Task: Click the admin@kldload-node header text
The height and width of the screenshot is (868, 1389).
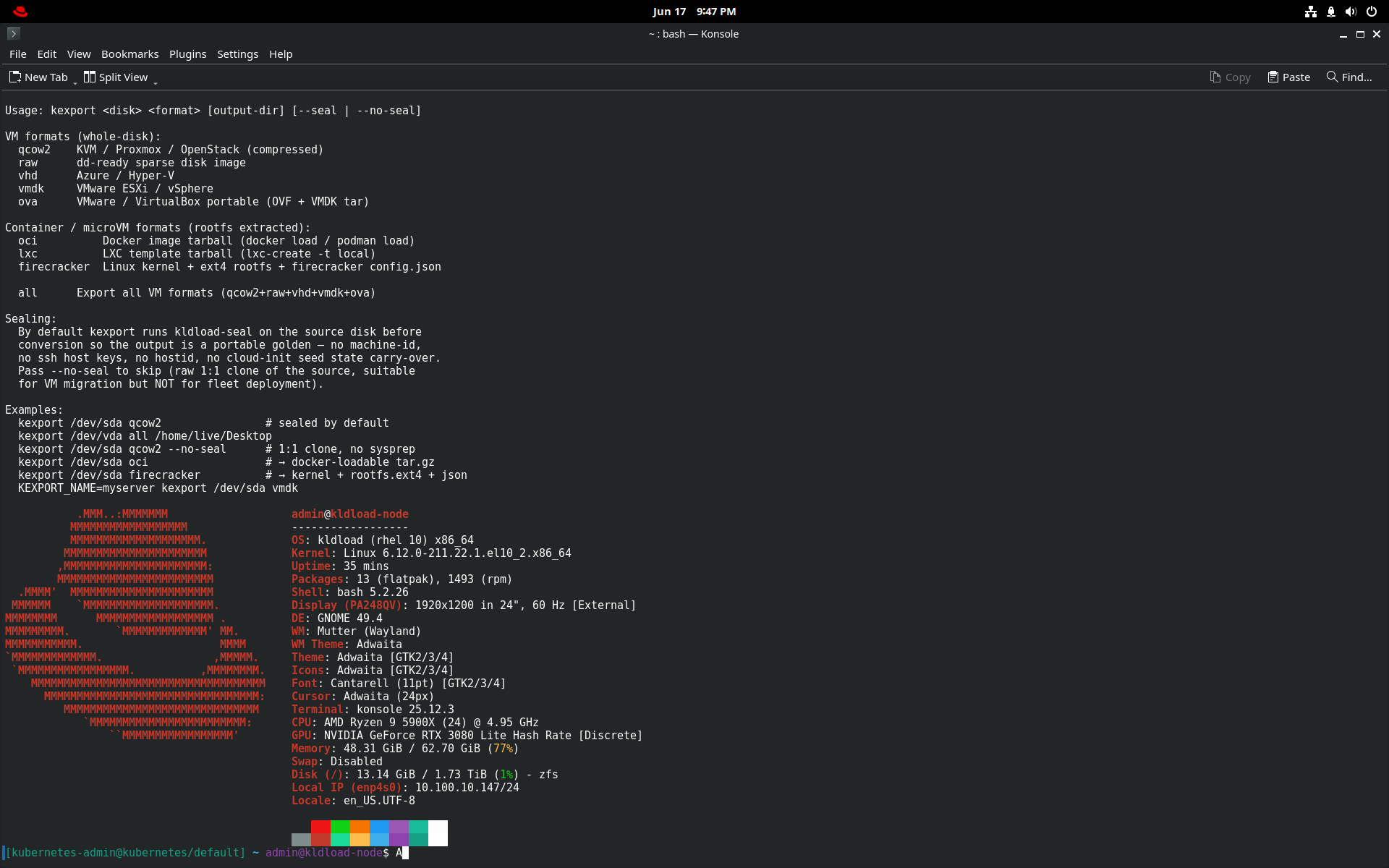Action: point(350,514)
